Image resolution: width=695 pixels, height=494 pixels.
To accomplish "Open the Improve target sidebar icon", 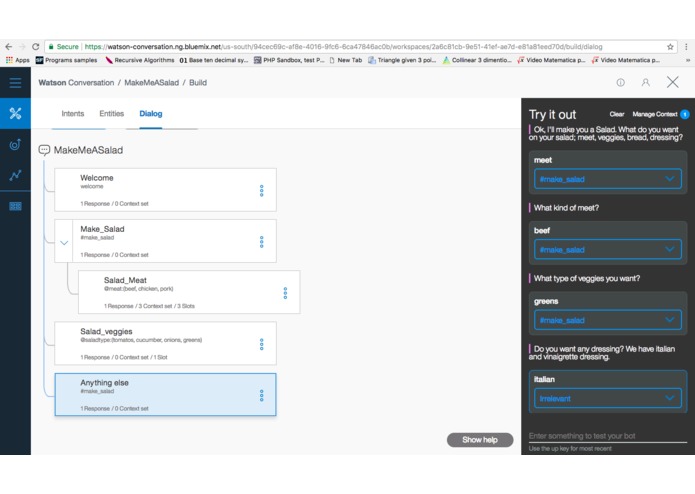I will point(15,144).
